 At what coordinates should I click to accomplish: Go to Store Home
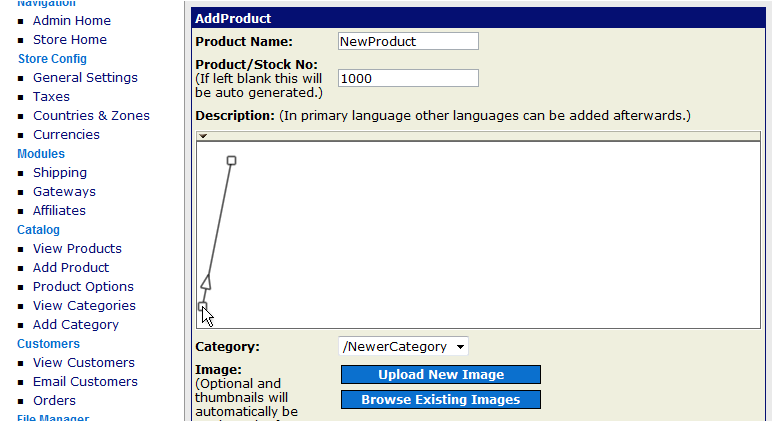pyautogui.click(x=70, y=39)
